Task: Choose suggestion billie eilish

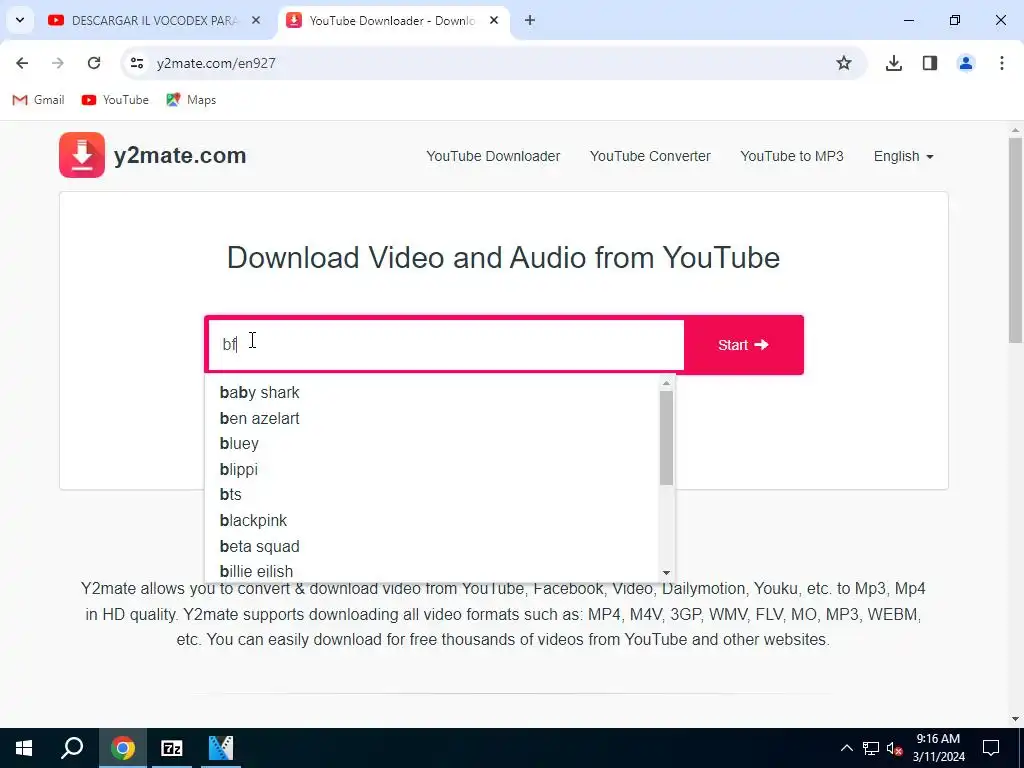Action: click(432, 571)
